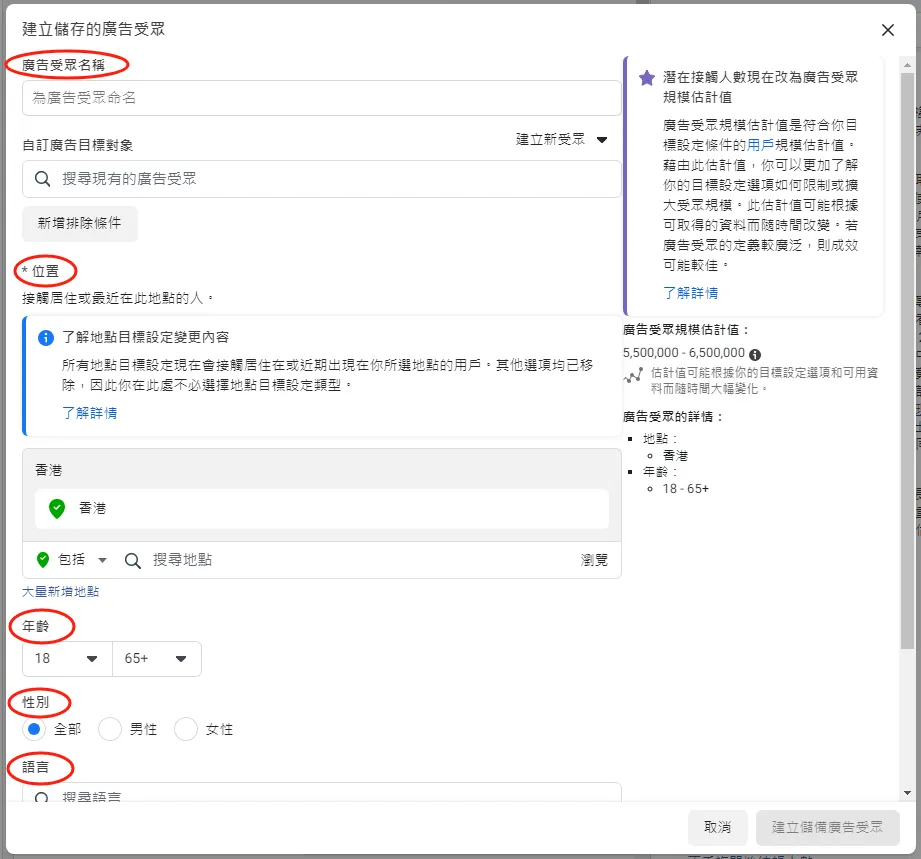Click the magnifier icon in 搜尋現有的廣告受眾 field

[x=43, y=179]
